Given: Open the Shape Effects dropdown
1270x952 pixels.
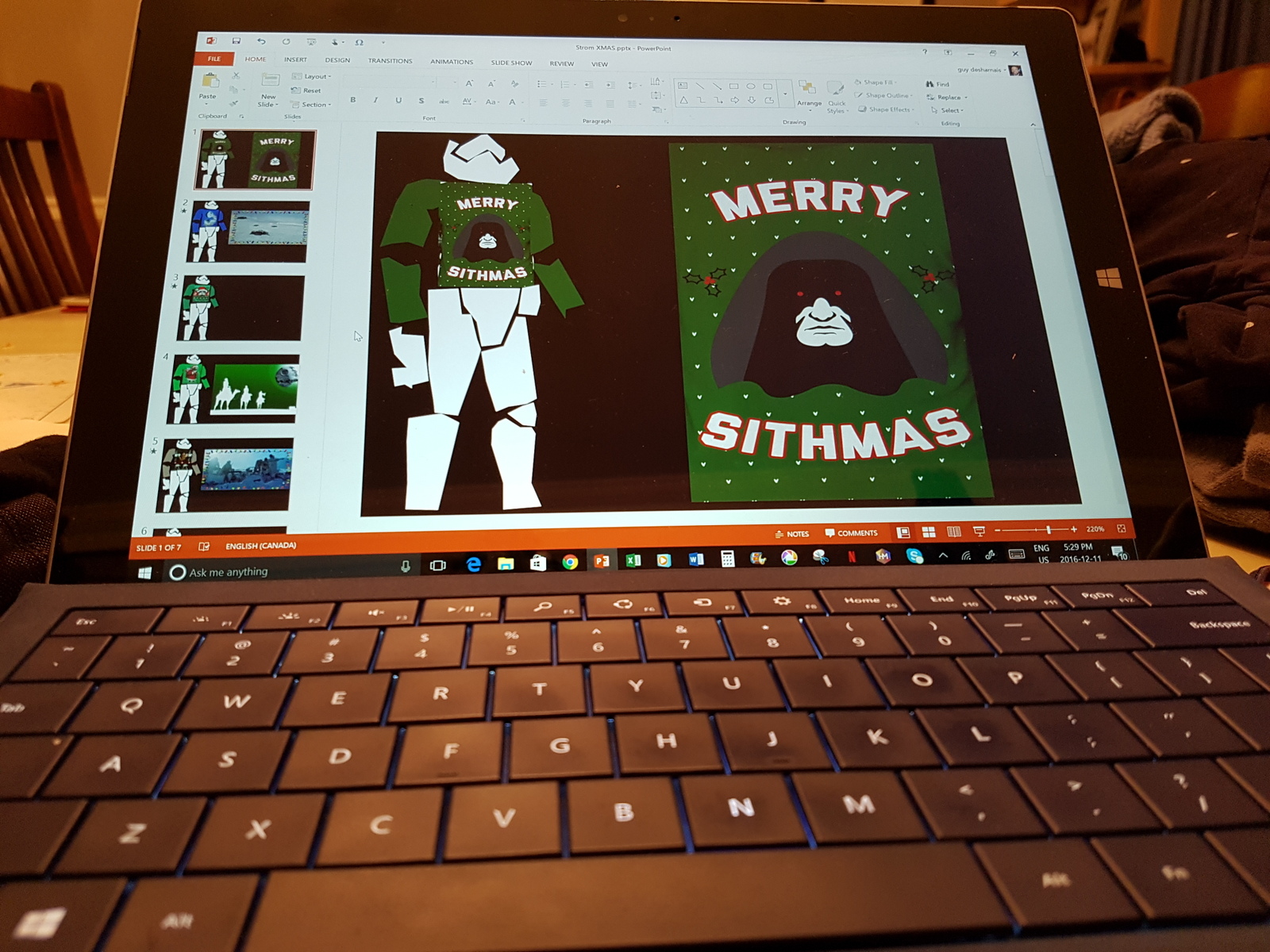Looking at the screenshot, I should click(887, 109).
